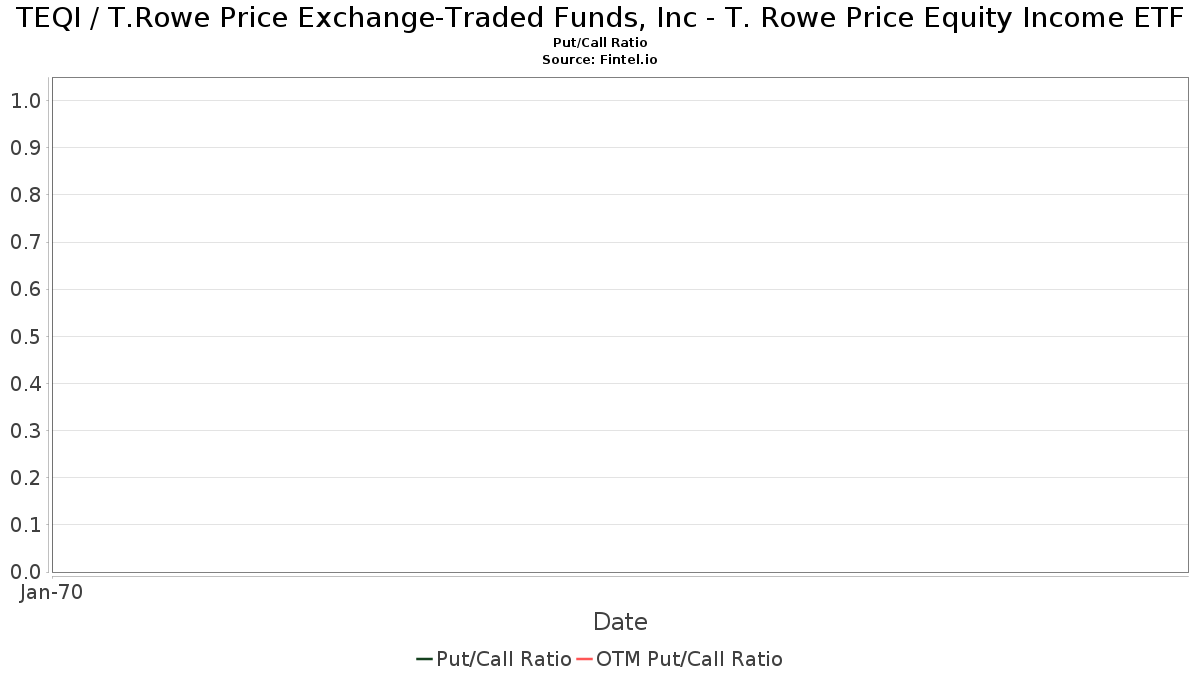The height and width of the screenshot is (675, 1200).
Task: Click the red OTM Put/Call Ratio swatch
Action: point(585,659)
